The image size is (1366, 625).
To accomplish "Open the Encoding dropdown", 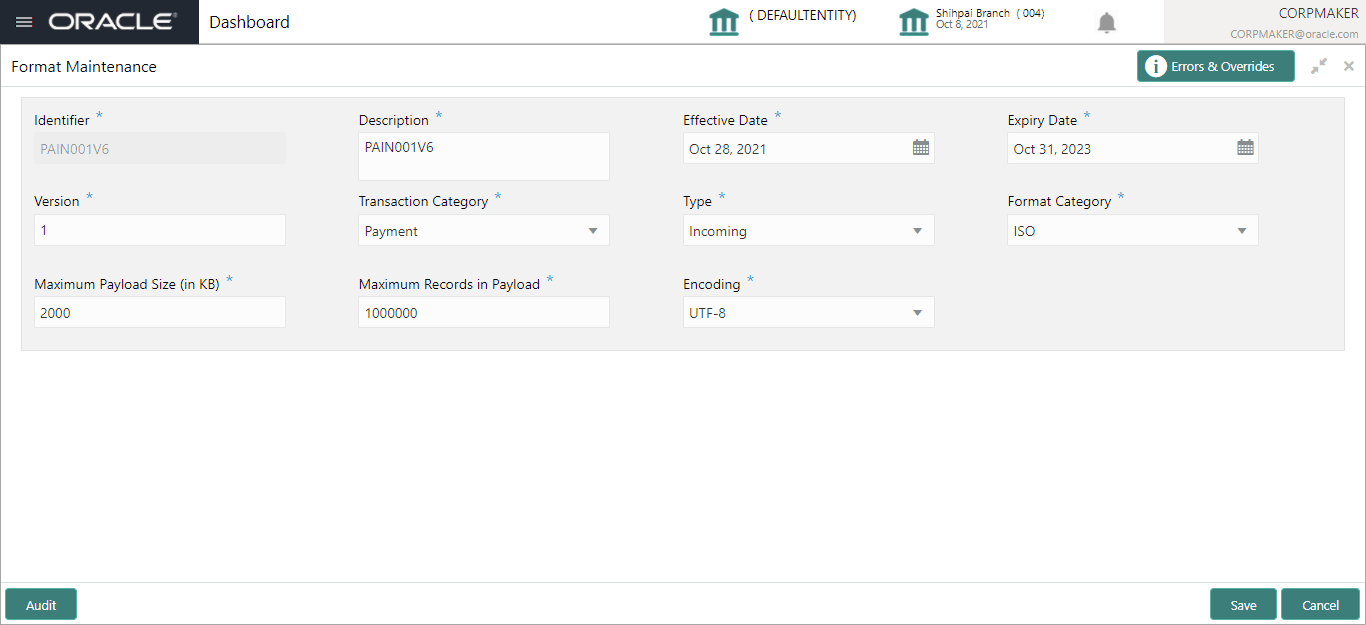I will 917,313.
